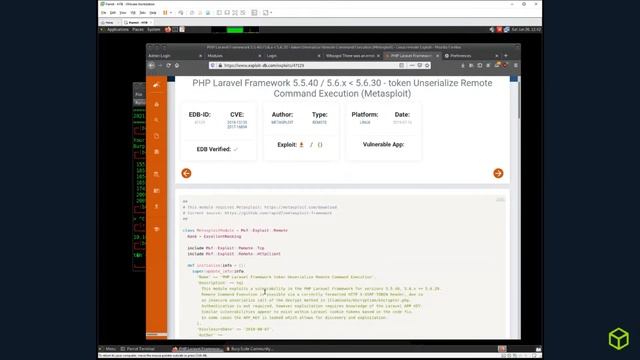Select the Home tab in VMware
The width and height of the screenshot is (640, 360).
point(109,22)
